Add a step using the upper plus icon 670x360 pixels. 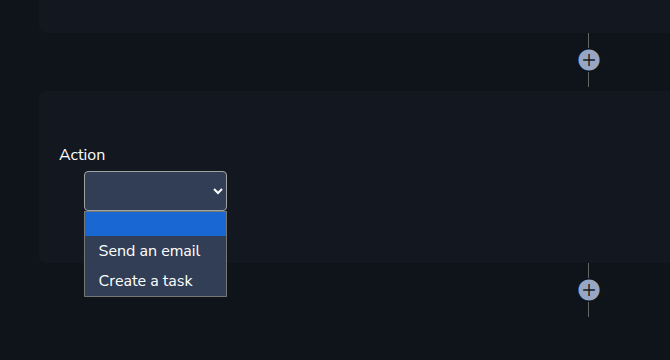pos(589,60)
